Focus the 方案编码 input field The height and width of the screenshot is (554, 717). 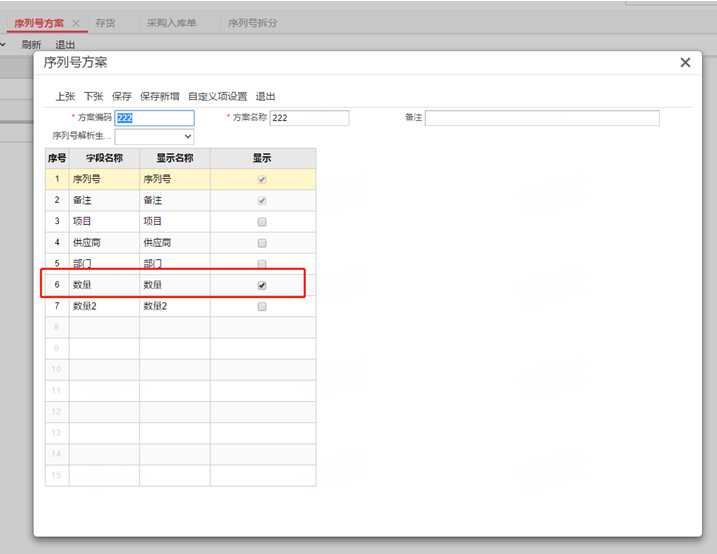pos(155,118)
